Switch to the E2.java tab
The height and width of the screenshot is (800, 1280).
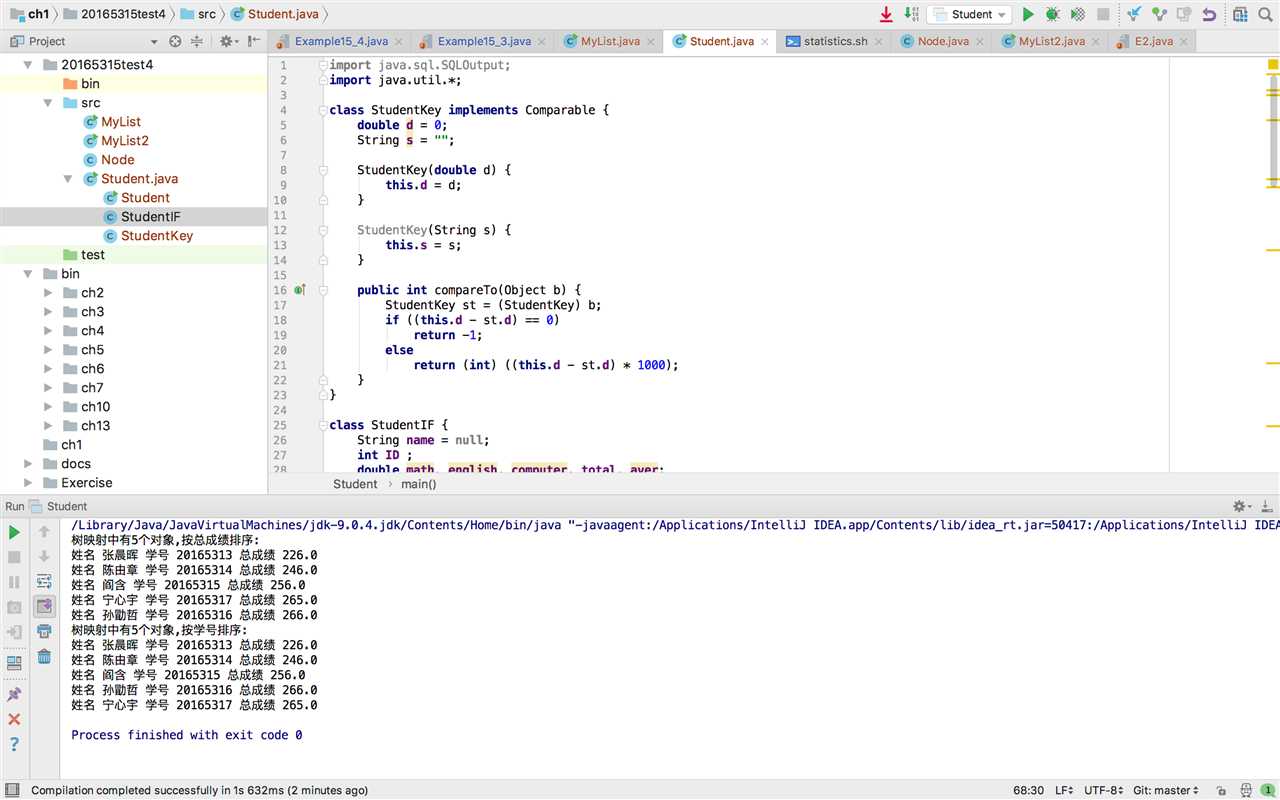1152,41
